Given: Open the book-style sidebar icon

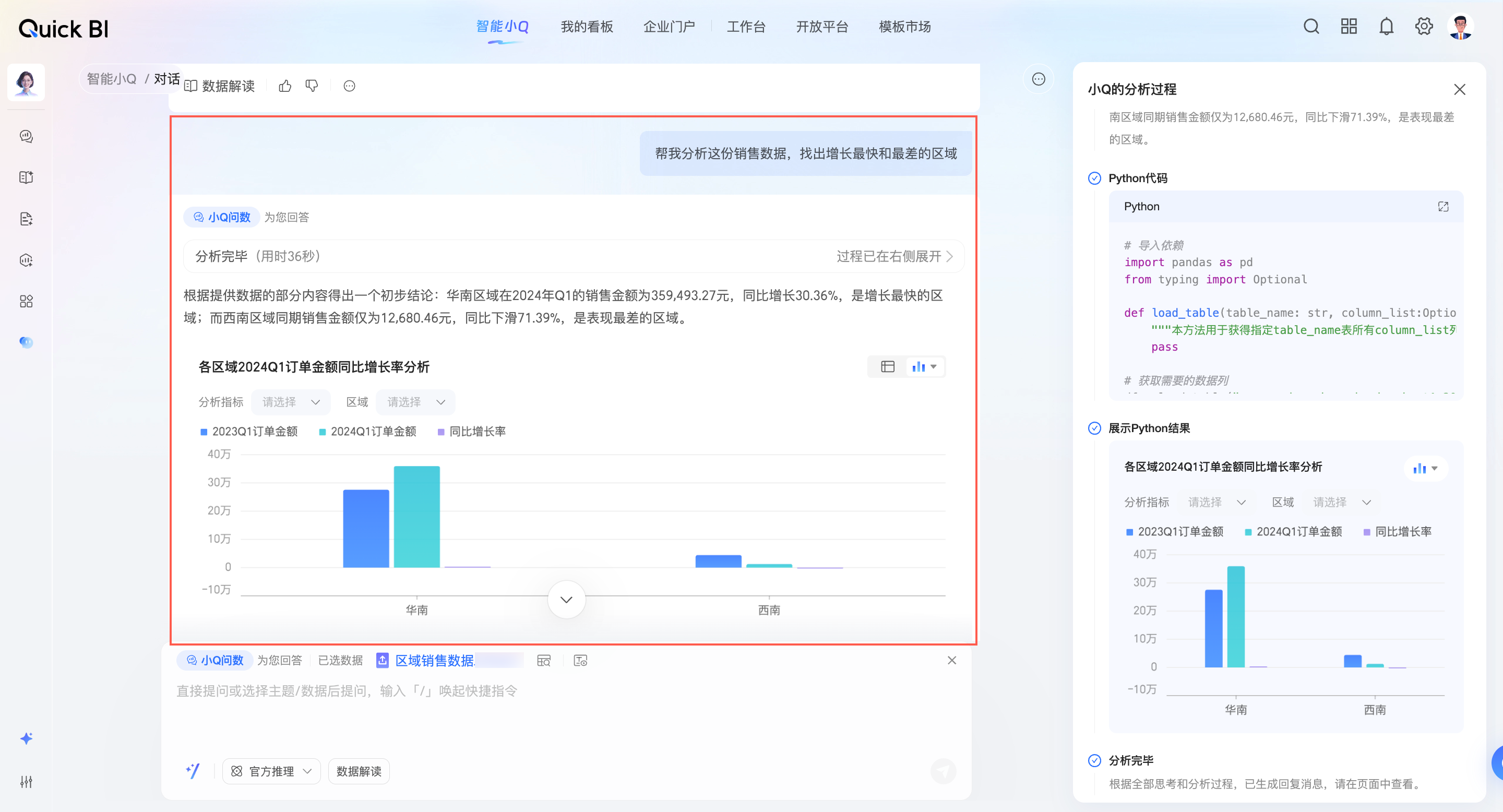Looking at the screenshot, I should (x=26, y=177).
